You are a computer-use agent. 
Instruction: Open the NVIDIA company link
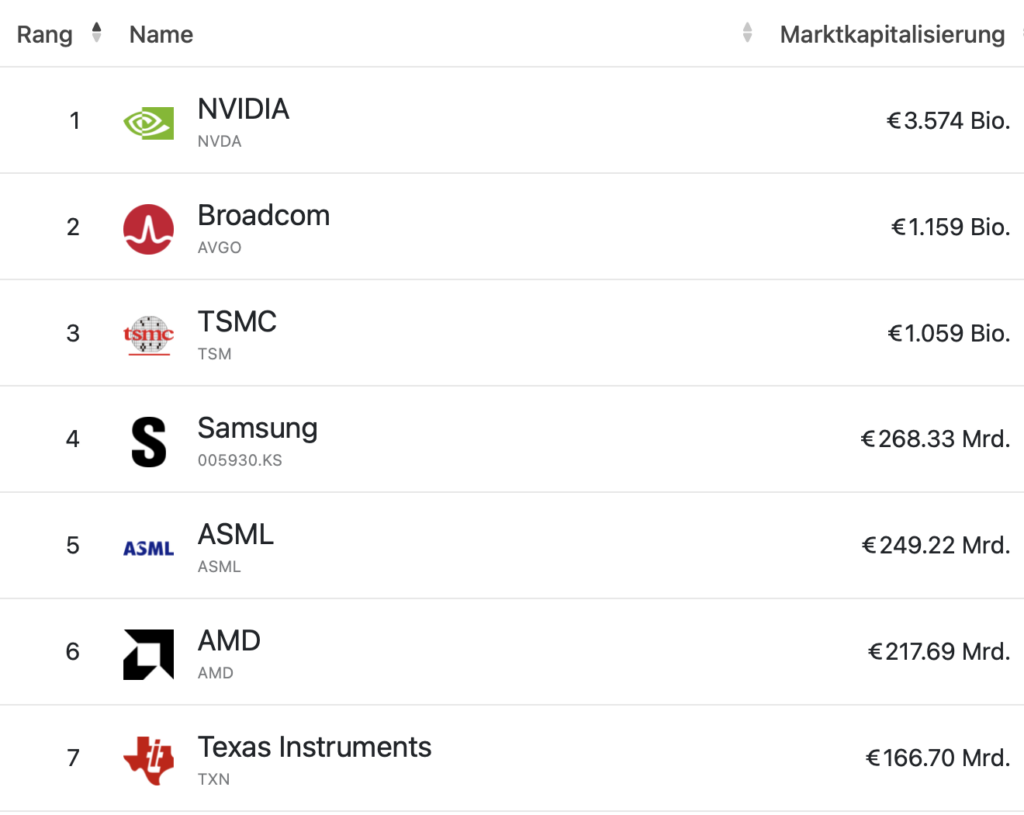coord(243,109)
